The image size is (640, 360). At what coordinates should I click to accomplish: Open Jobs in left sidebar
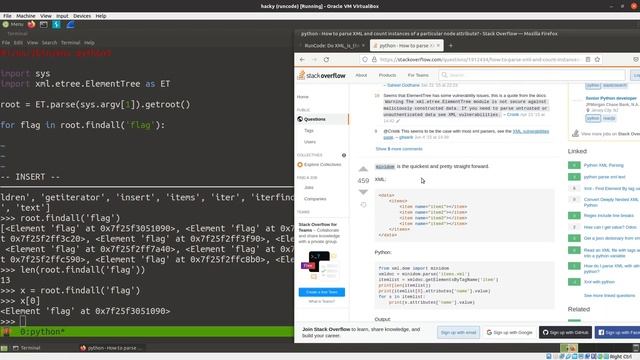tap(309, 187)
